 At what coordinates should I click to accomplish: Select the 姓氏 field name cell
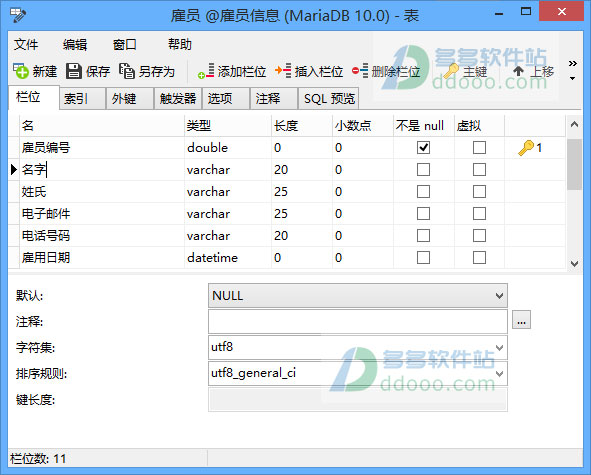[102, 192]
